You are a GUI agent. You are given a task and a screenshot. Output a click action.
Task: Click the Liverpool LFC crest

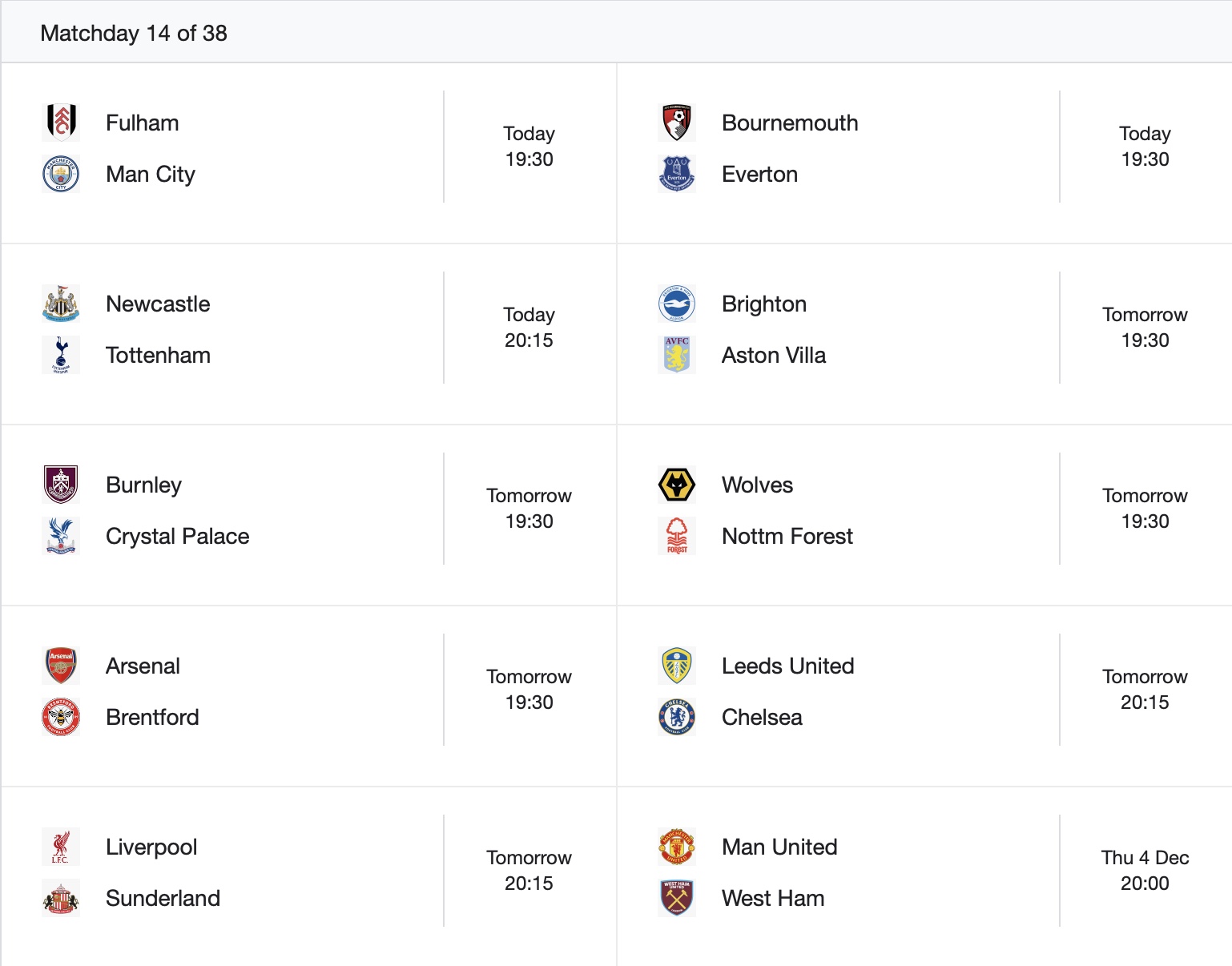pyautogui.click(x=61, y=847)
